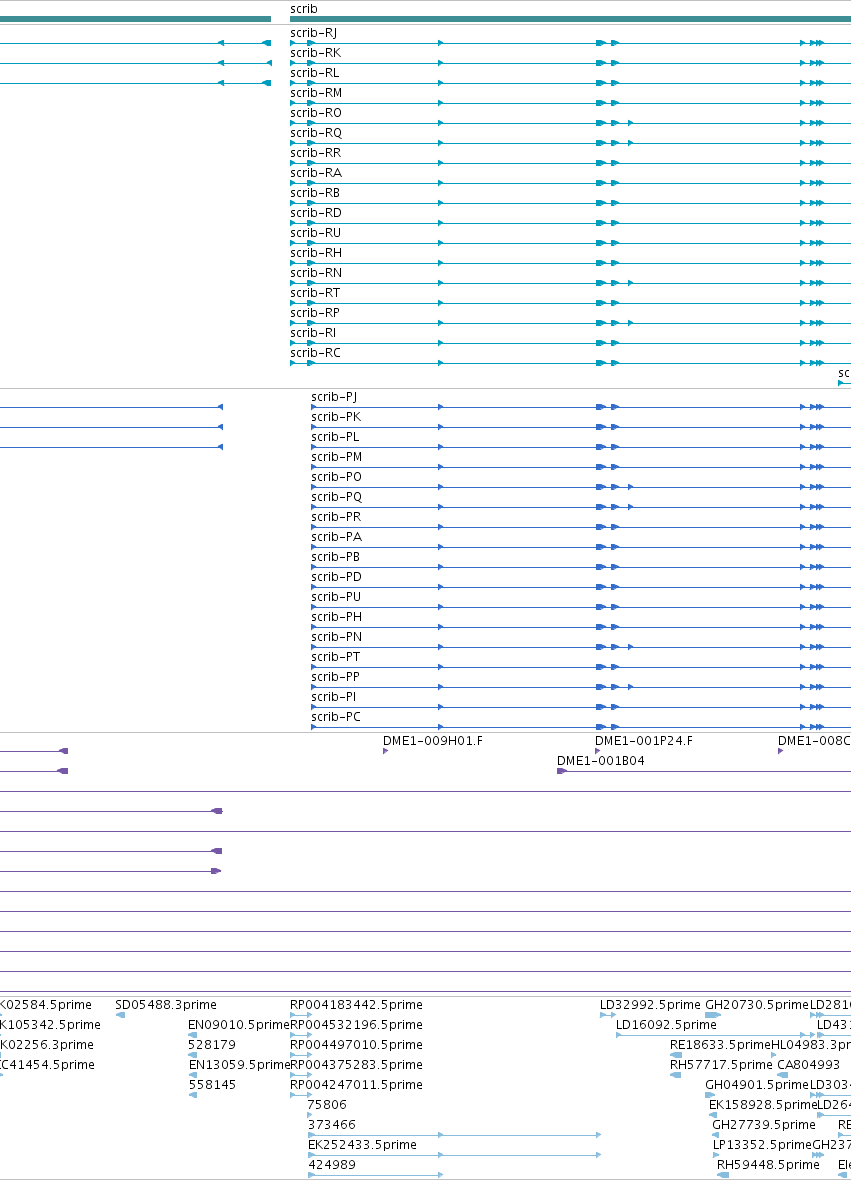Click the scrib-PI protein label
Screen dimensions: 851x1180
point(334,697)
